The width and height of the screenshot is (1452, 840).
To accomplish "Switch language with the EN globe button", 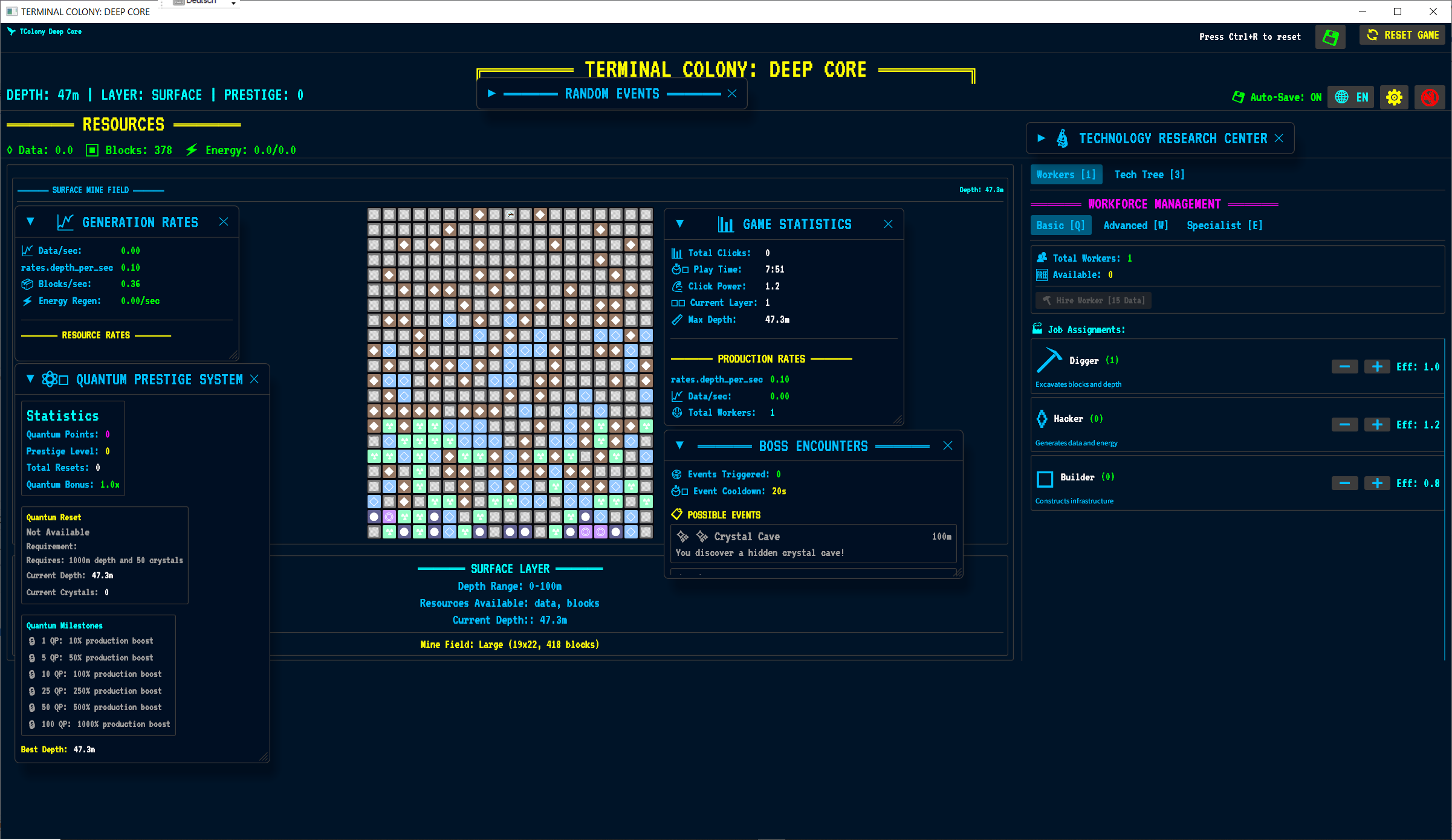I will click(1351, 97).
